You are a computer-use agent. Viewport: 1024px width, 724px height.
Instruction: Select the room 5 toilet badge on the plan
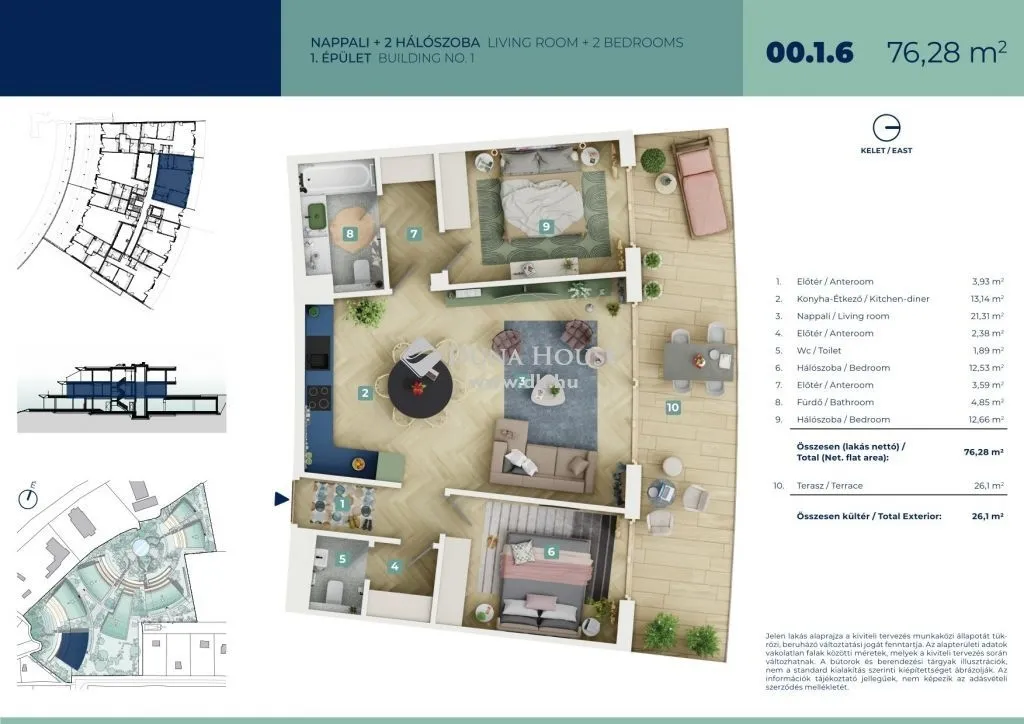[x=342, y=559]
